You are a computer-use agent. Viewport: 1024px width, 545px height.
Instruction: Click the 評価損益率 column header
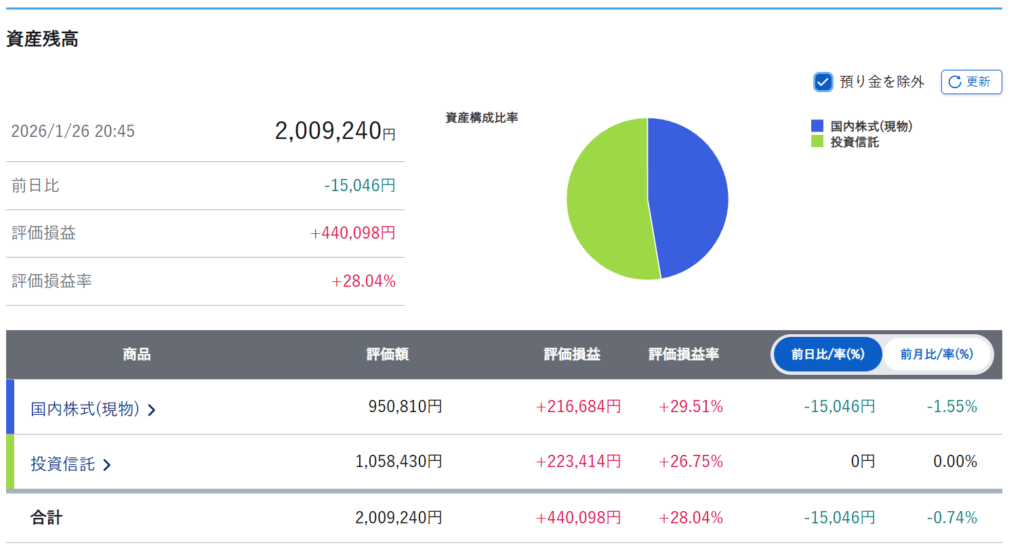[684, 354]
